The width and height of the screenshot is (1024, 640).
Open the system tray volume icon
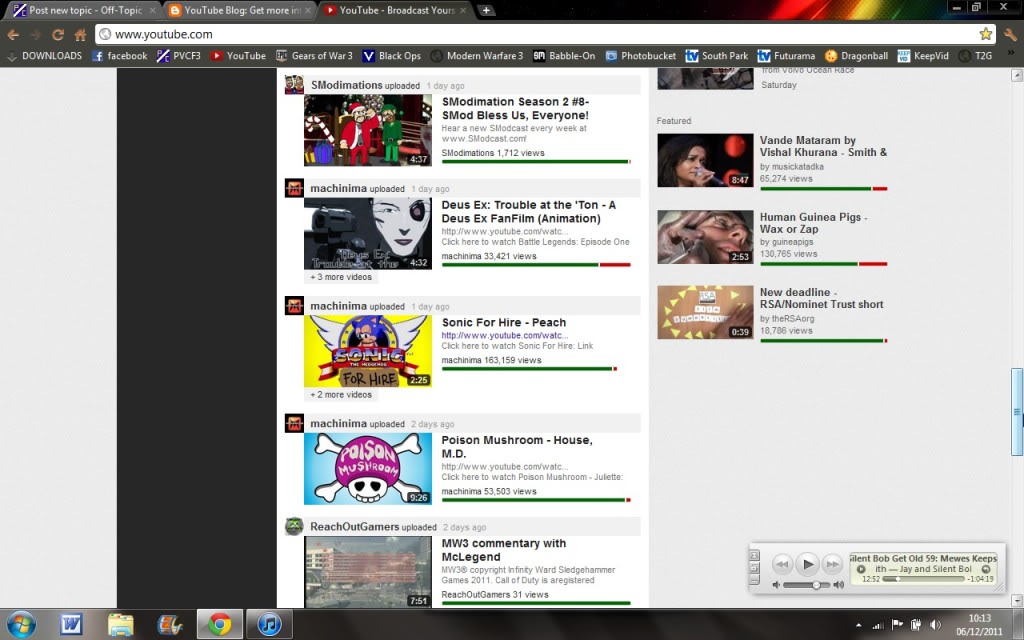pos(935,625)
